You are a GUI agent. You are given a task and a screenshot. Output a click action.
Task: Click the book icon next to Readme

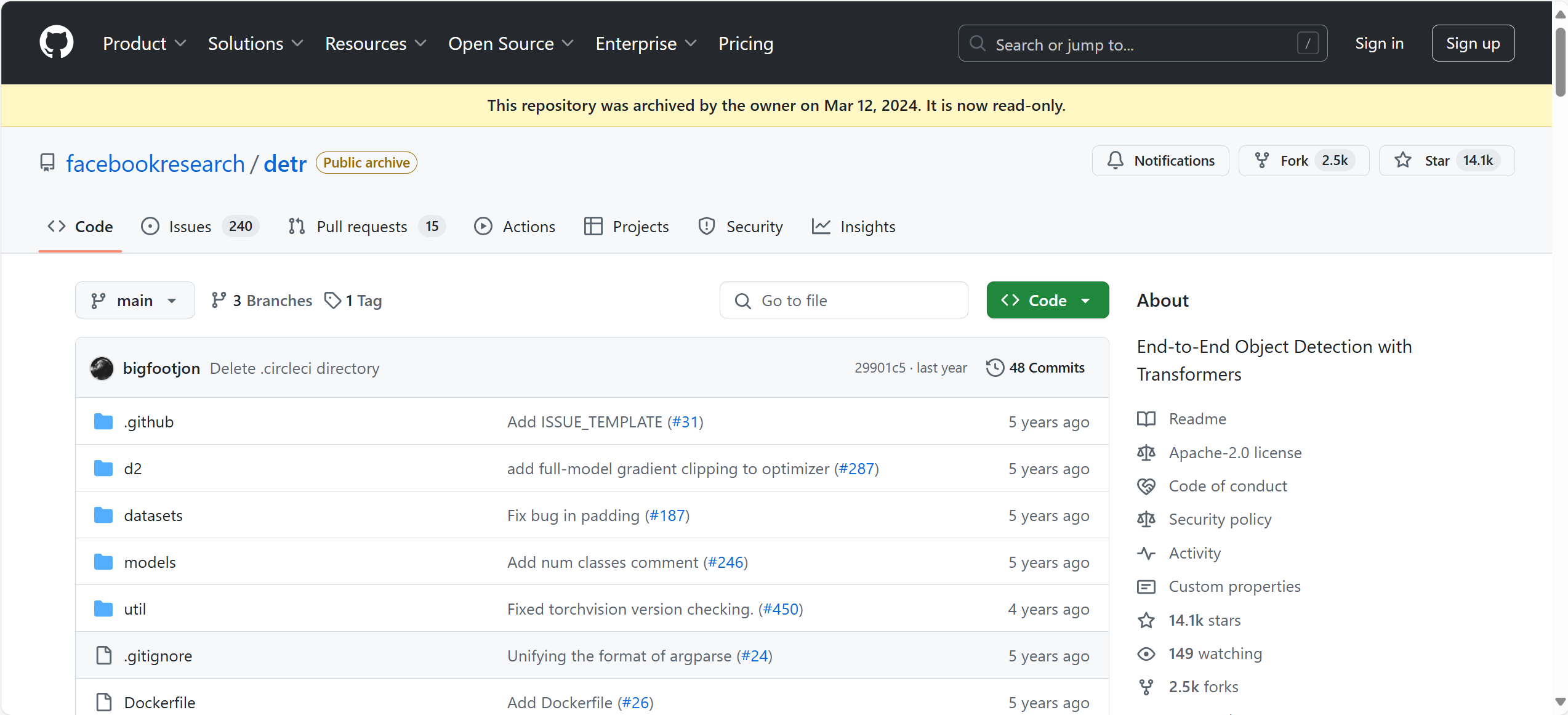pos(1146,419)
